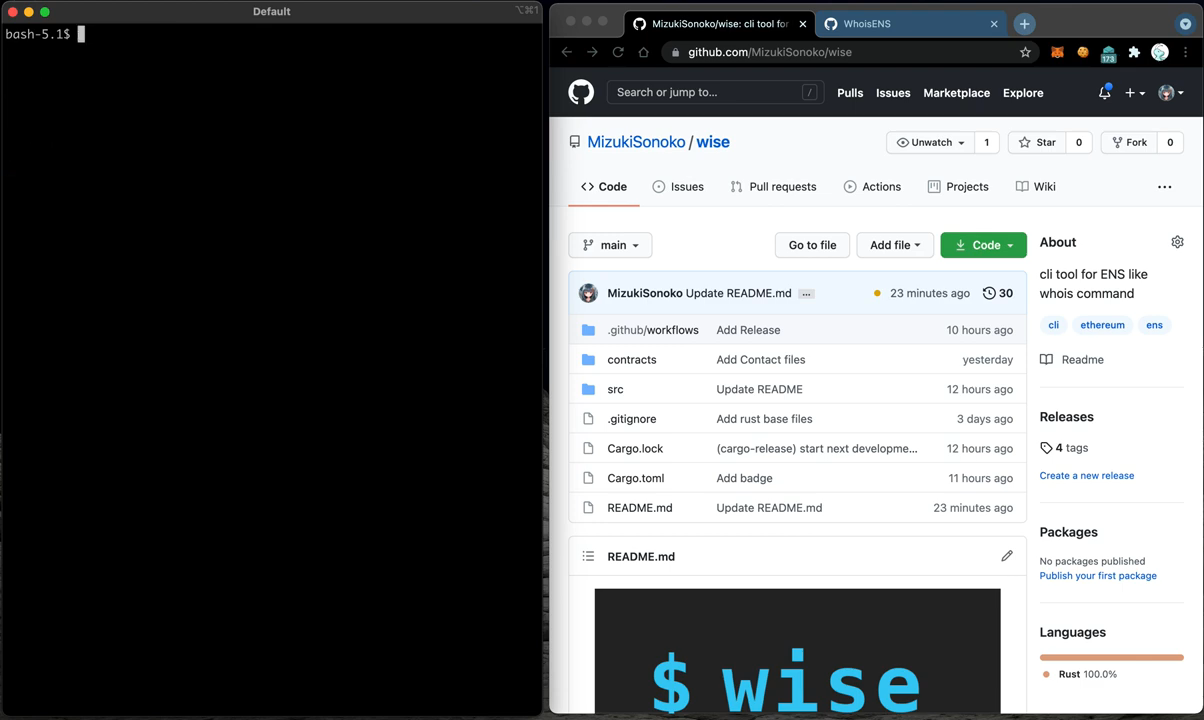Open the browser extensions puzzle icon
The height and width of the screenshot is (720, 1204).
(1134, 52)
